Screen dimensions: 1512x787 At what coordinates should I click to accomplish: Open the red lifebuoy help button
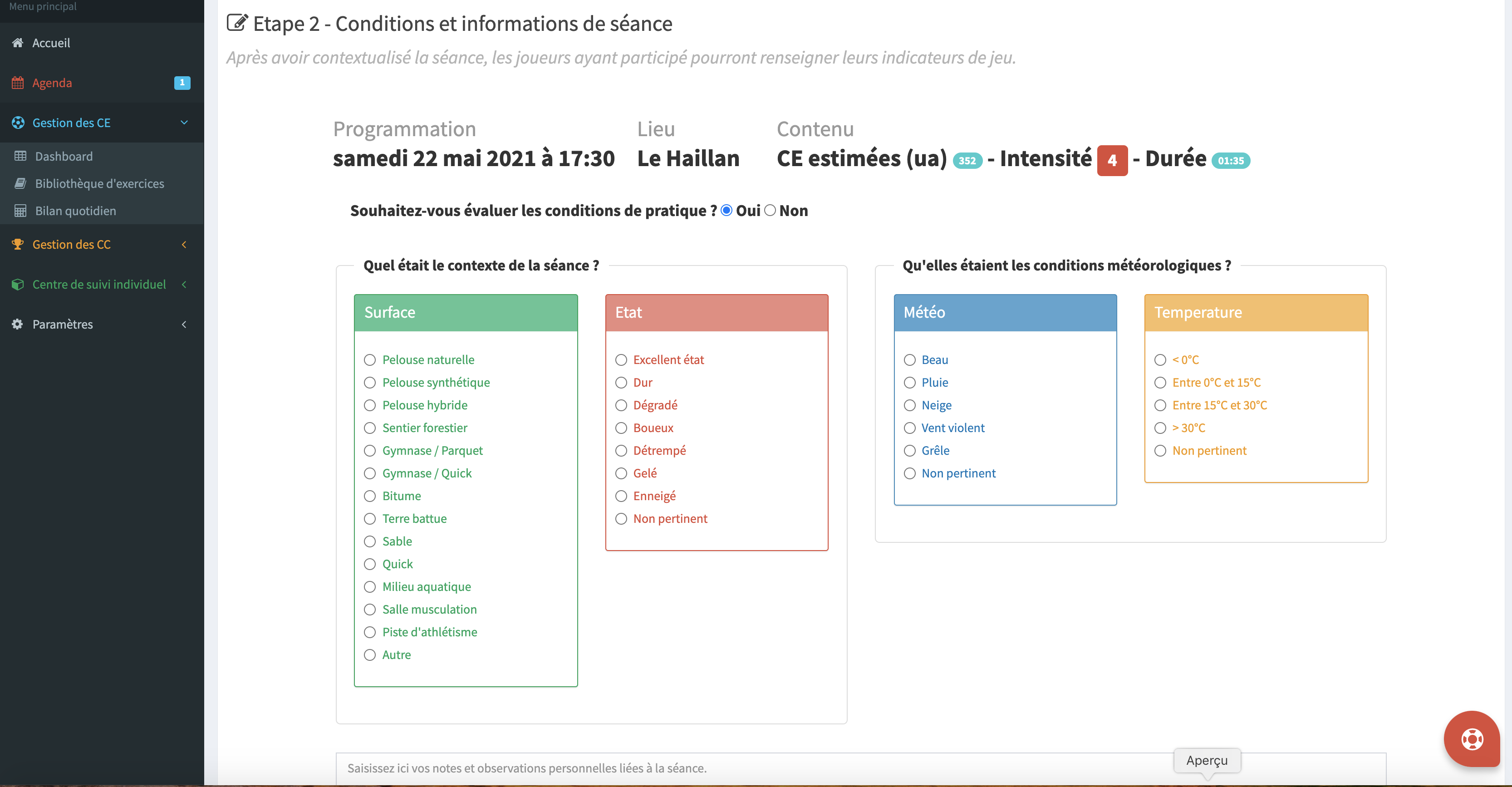[x=1472, y=739]
